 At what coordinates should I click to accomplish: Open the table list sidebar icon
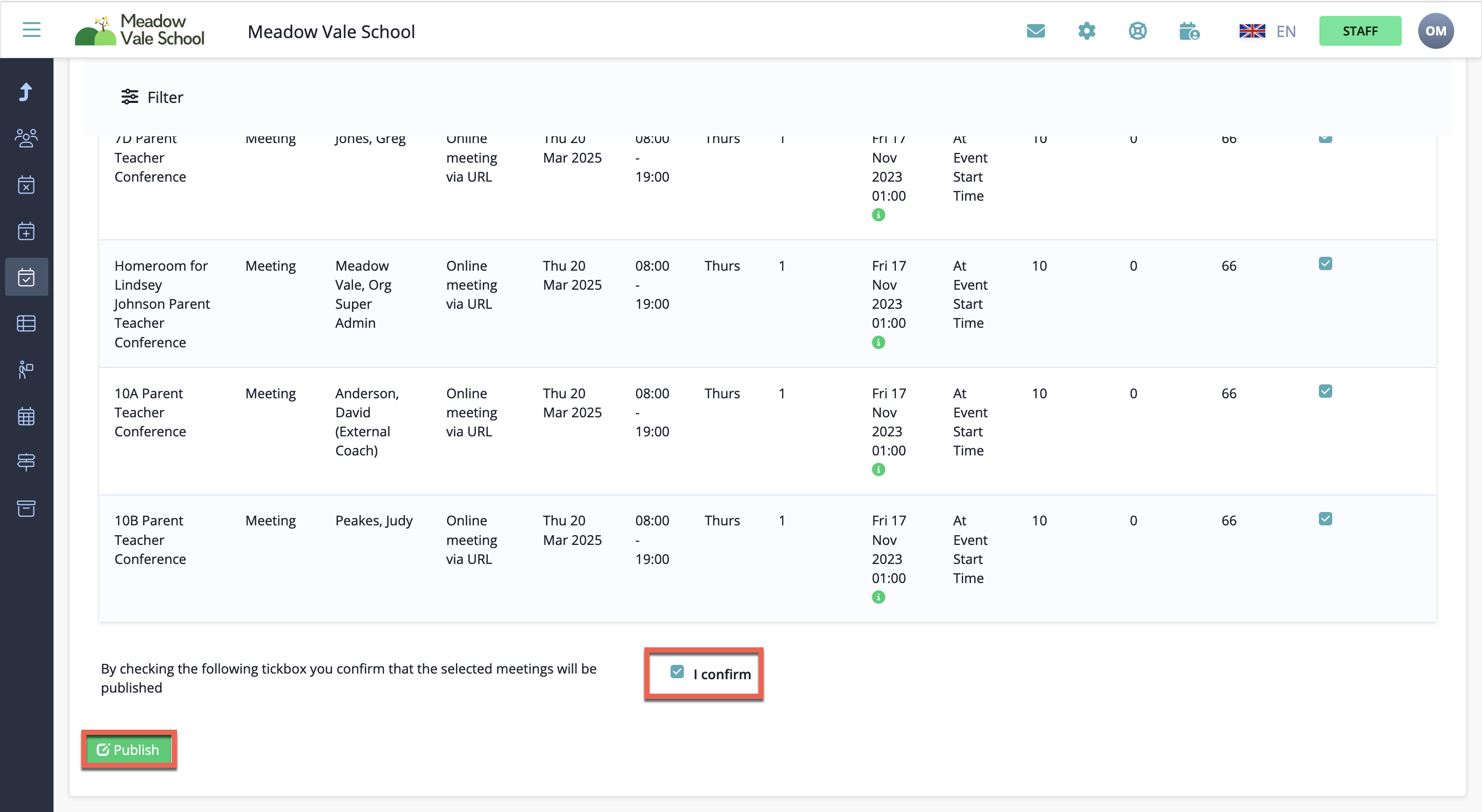pos(26,324)
